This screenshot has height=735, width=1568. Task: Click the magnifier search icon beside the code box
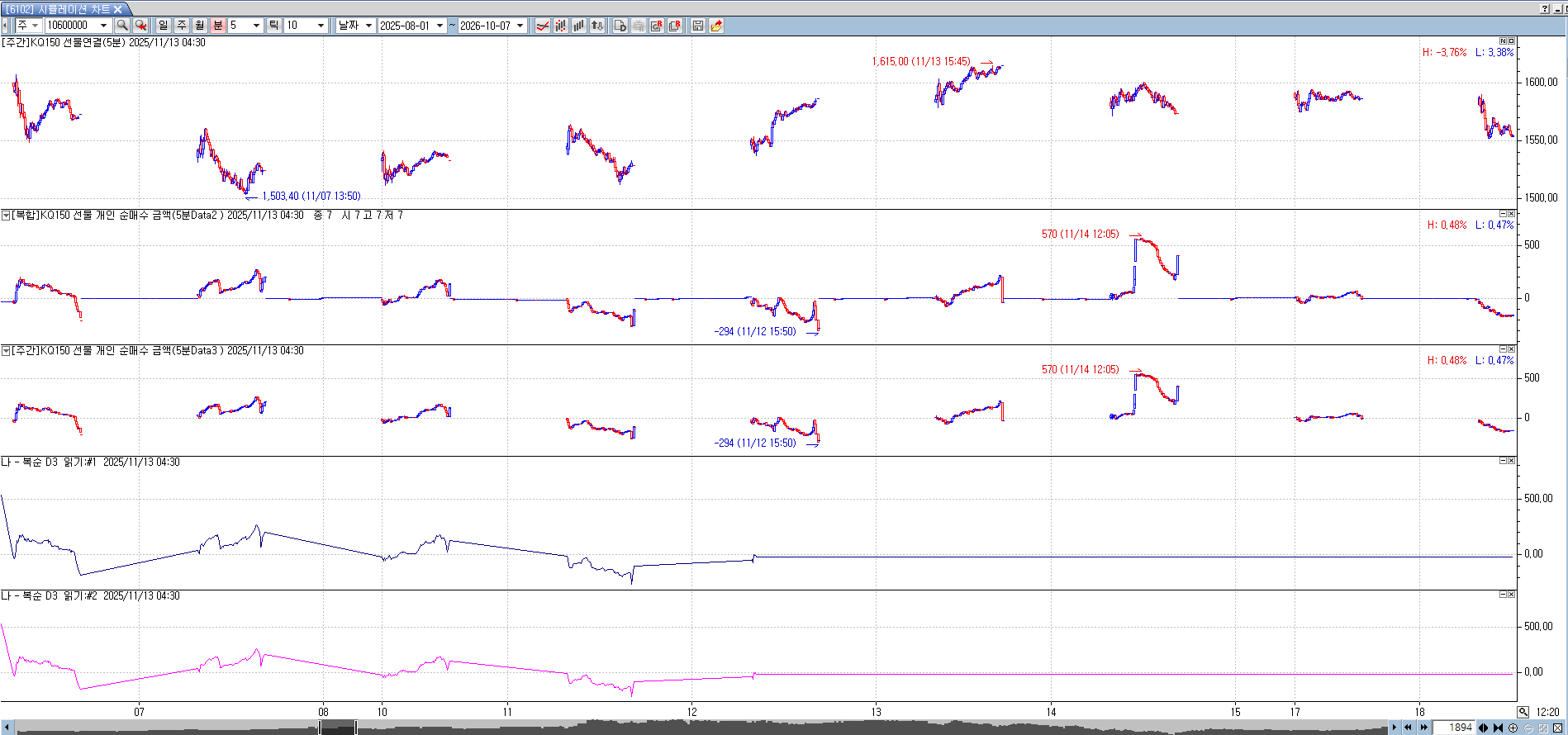[x=122, y=26]
